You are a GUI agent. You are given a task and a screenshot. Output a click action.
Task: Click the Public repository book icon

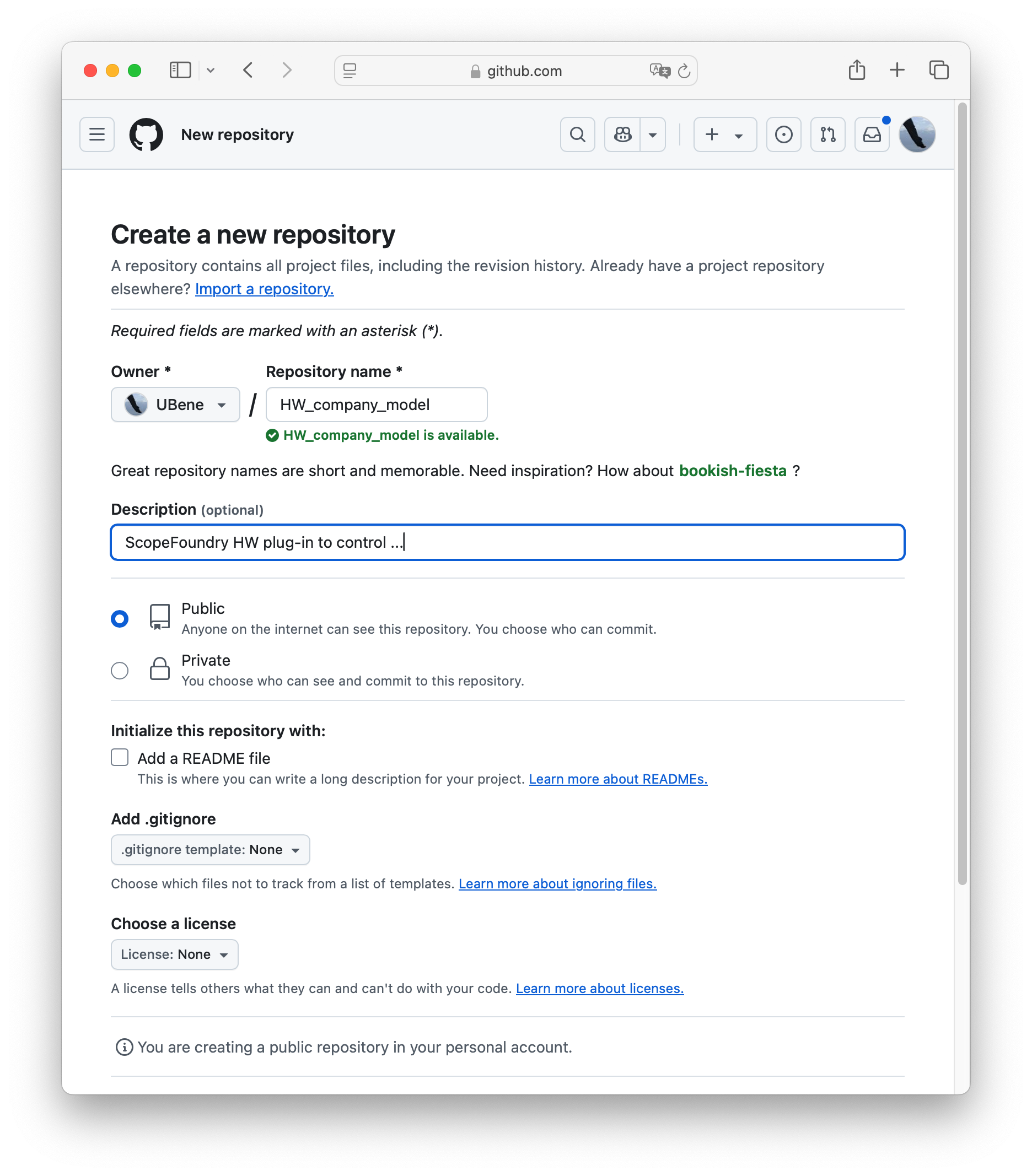click(159, 617)
